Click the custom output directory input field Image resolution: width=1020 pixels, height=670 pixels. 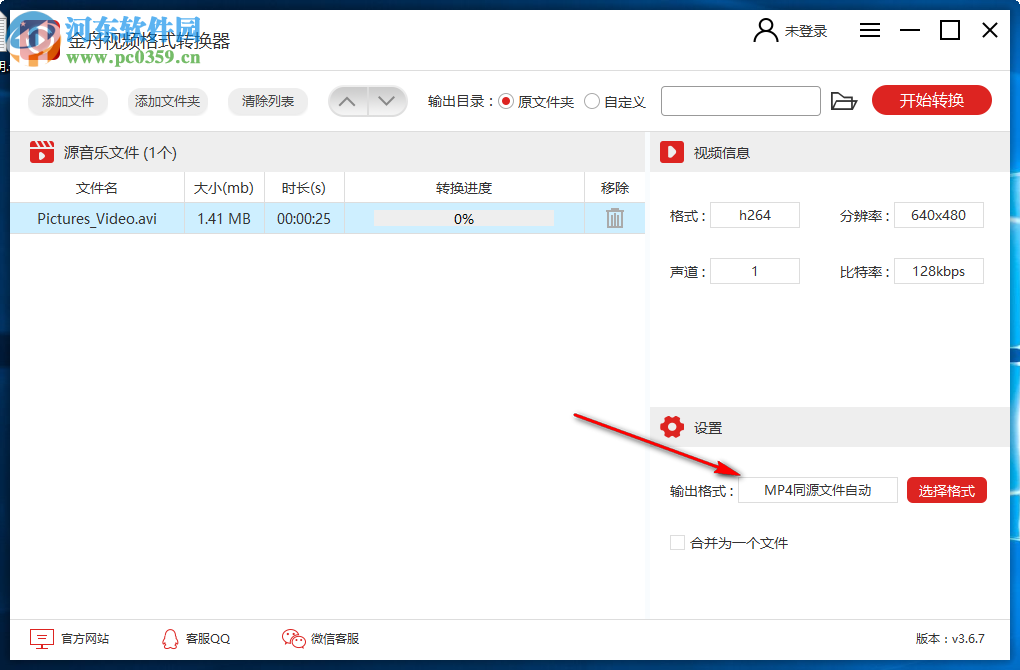tap(740, 101)
